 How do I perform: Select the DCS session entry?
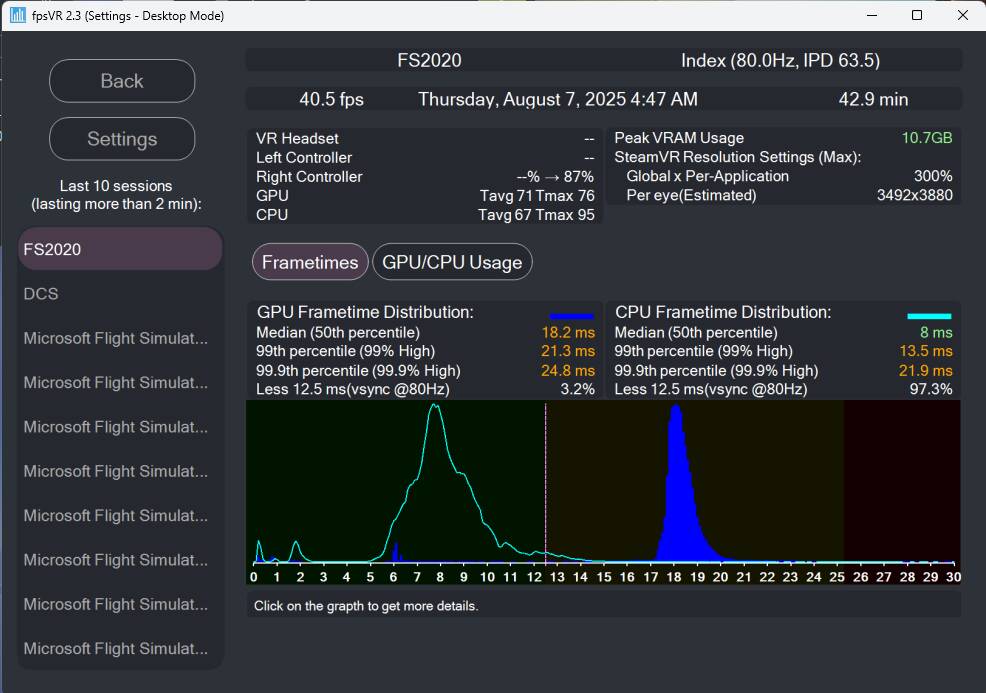click(120, 294)
